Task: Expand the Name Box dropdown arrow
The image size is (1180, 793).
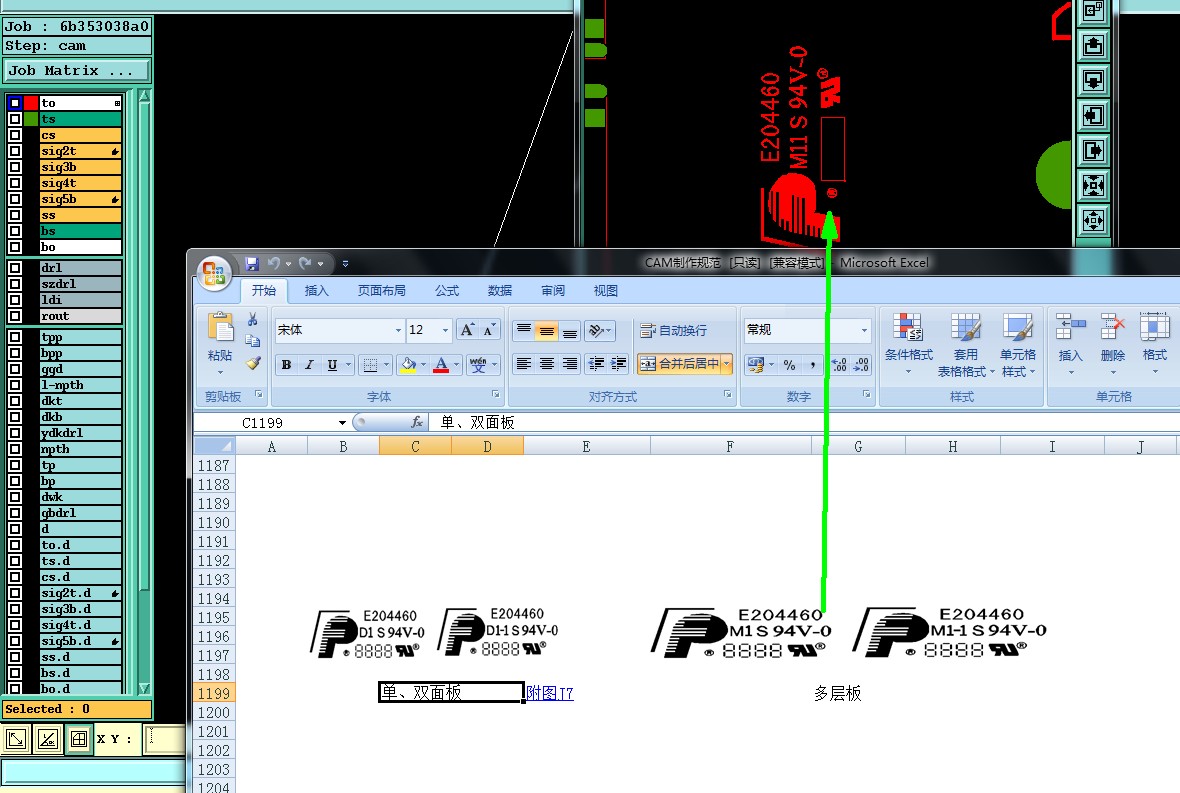Action: [342, 423]
